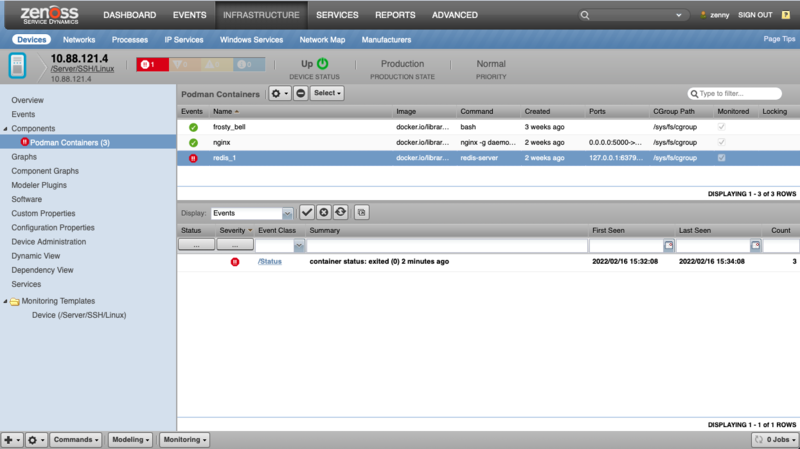Open the /Status event class link
The width and height of the screenshot is (800, 449).
pos(270,262)
